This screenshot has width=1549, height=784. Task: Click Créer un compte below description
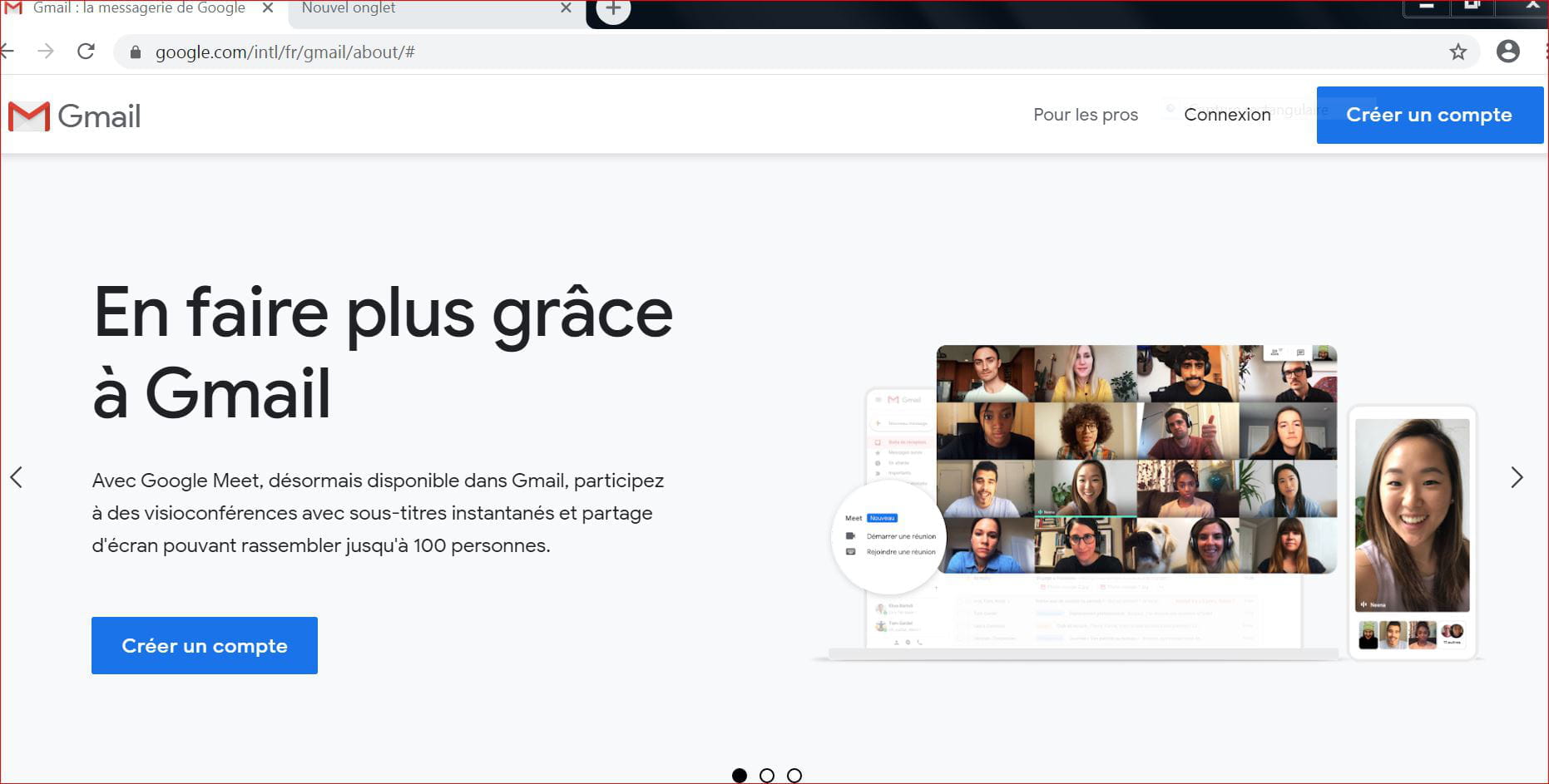205,645
